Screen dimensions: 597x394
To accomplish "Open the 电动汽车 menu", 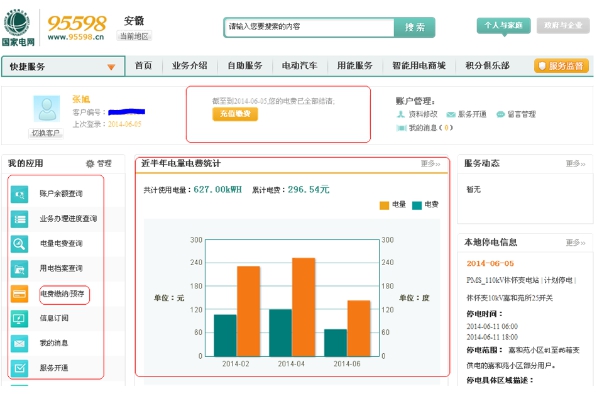I will [300, 66].
